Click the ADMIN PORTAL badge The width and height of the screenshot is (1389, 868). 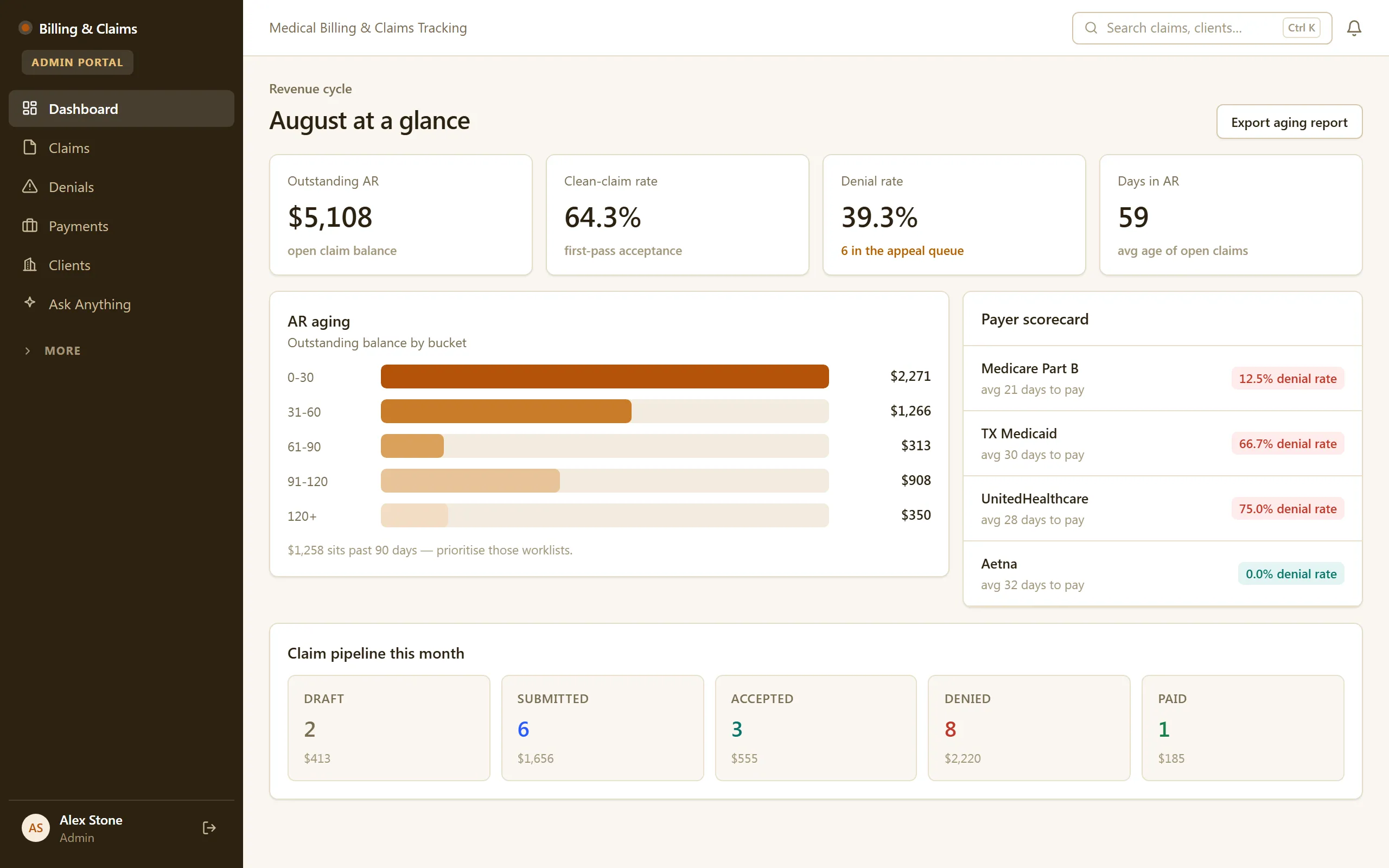(78, 62)
